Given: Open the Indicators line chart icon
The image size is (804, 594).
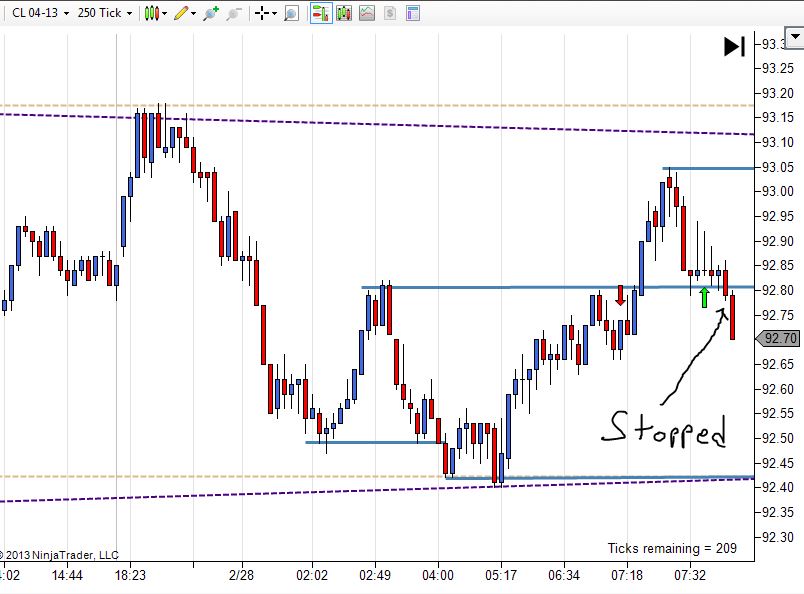Looking at the screenshot, I should point(367,13).
